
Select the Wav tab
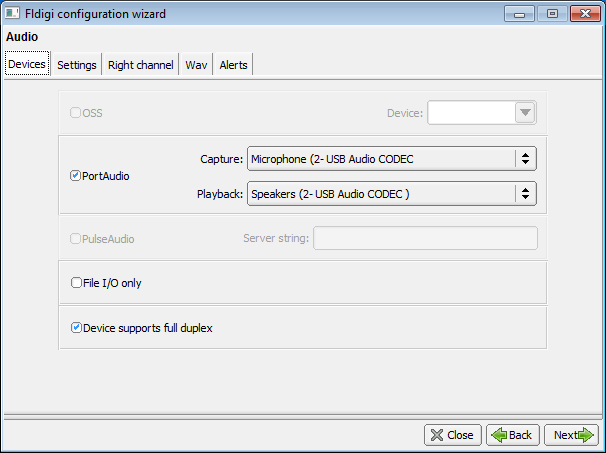coord(196,65)
